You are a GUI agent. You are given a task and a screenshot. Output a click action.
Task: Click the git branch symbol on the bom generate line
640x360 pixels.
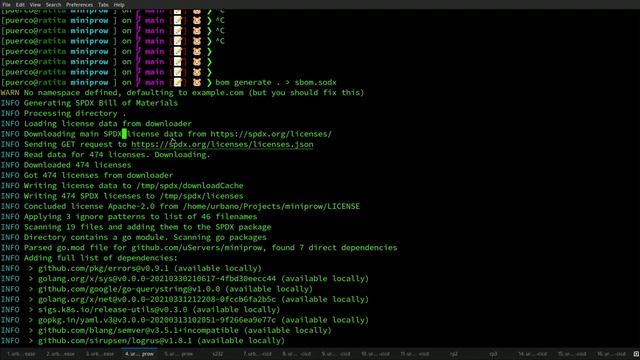pyautogui.click(x=138, y=82)
